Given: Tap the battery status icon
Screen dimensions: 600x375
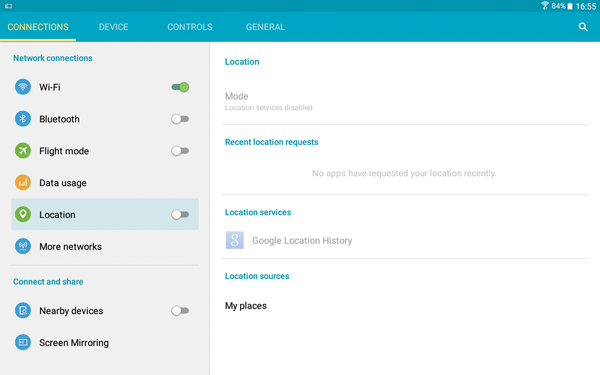Looking at the screenshot, I should click(570, 6).
